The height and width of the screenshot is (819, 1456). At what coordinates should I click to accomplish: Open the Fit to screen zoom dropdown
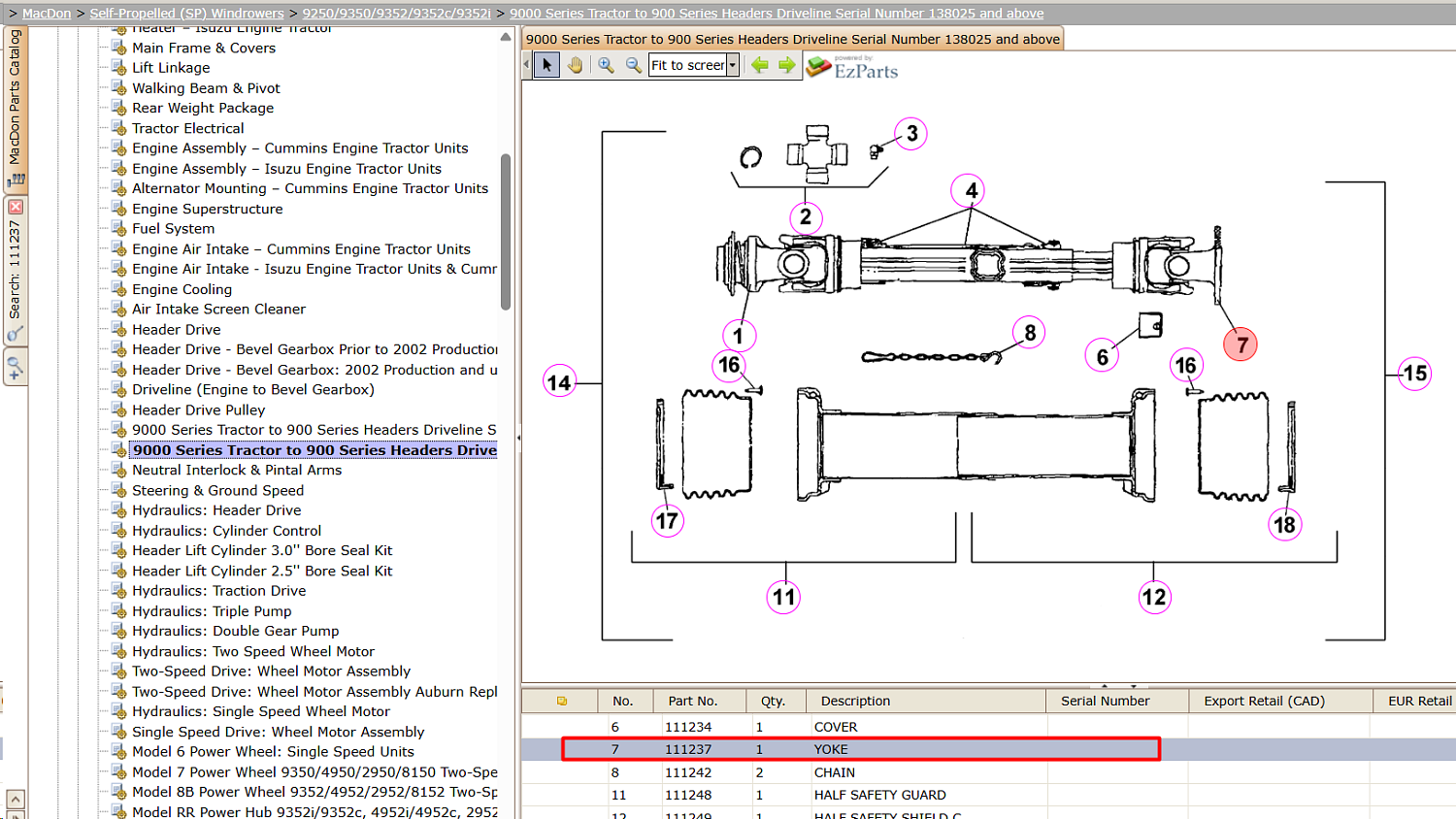tap(733, 65)
